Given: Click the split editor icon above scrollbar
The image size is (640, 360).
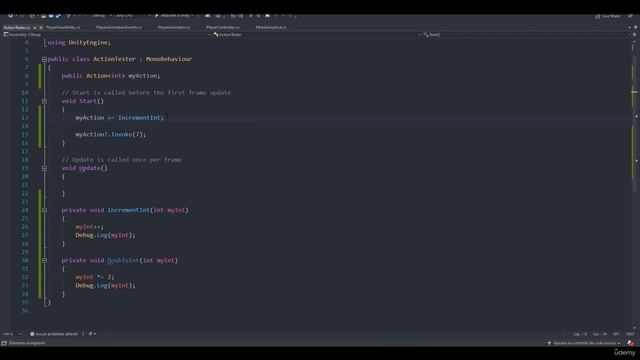Looking at the screenshot, I should (634, 35).
